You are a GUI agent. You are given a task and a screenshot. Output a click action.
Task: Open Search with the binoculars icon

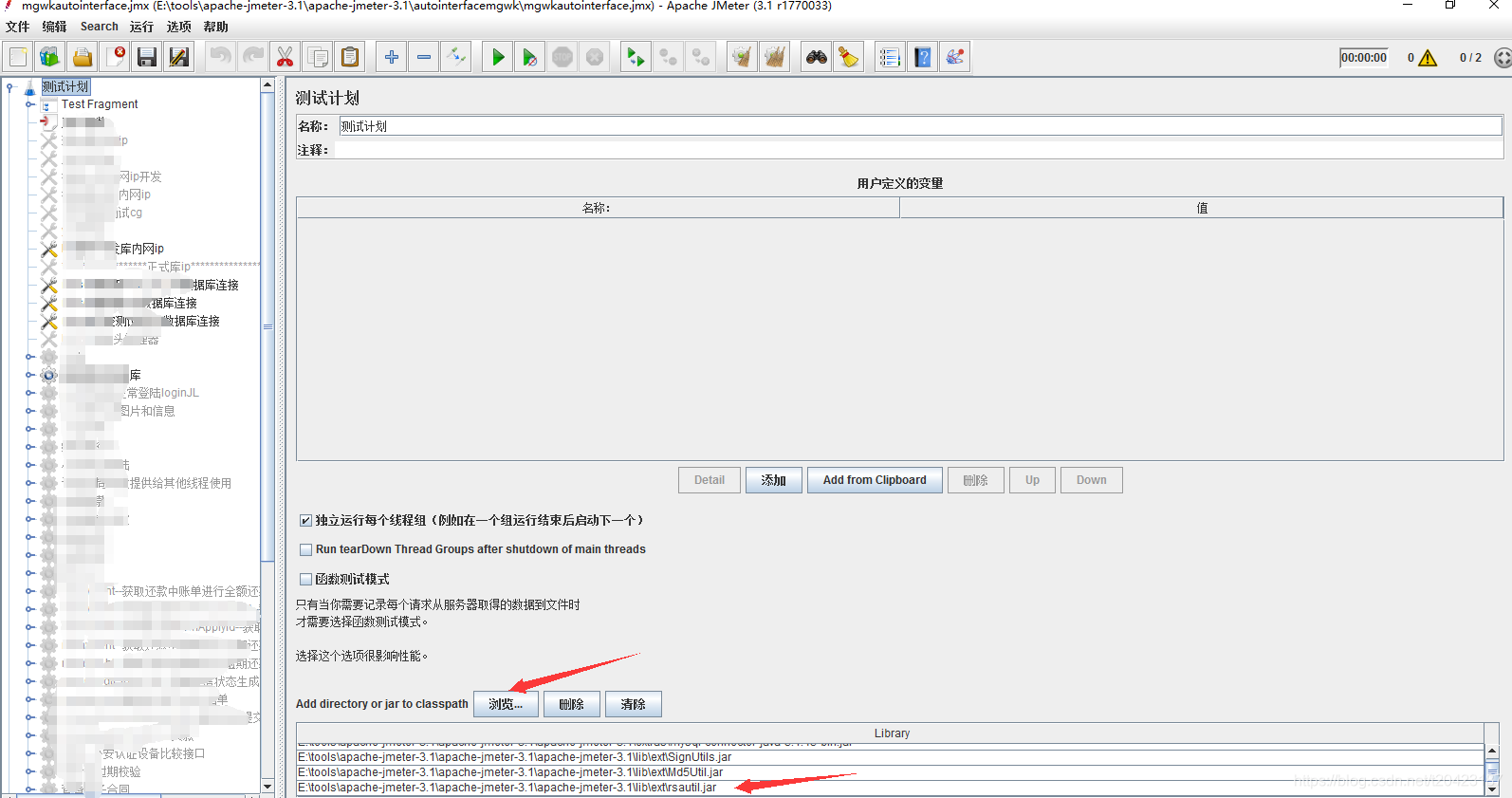click(x=817, y=57)
